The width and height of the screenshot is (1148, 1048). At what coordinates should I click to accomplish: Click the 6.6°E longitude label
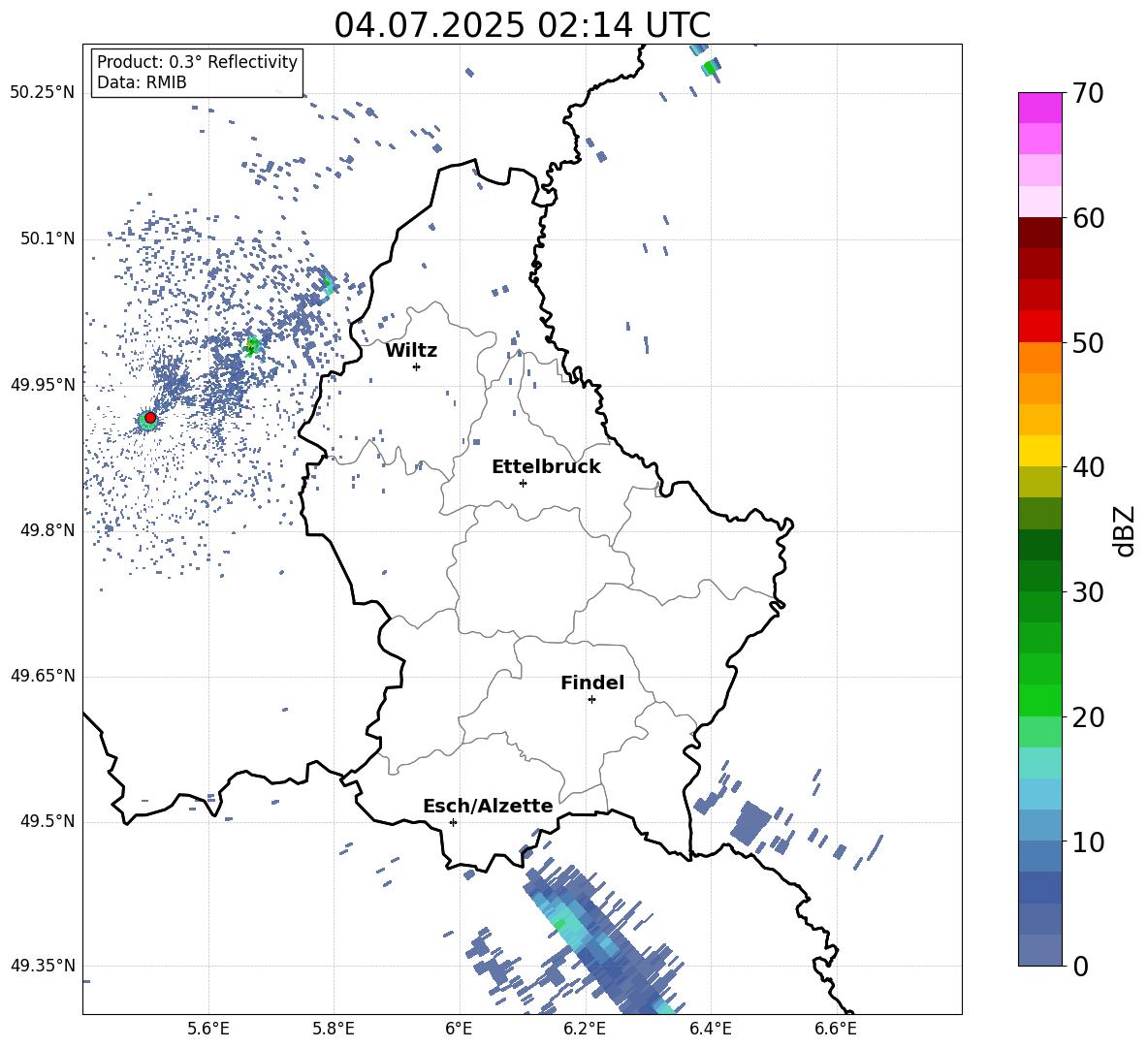836,1029
